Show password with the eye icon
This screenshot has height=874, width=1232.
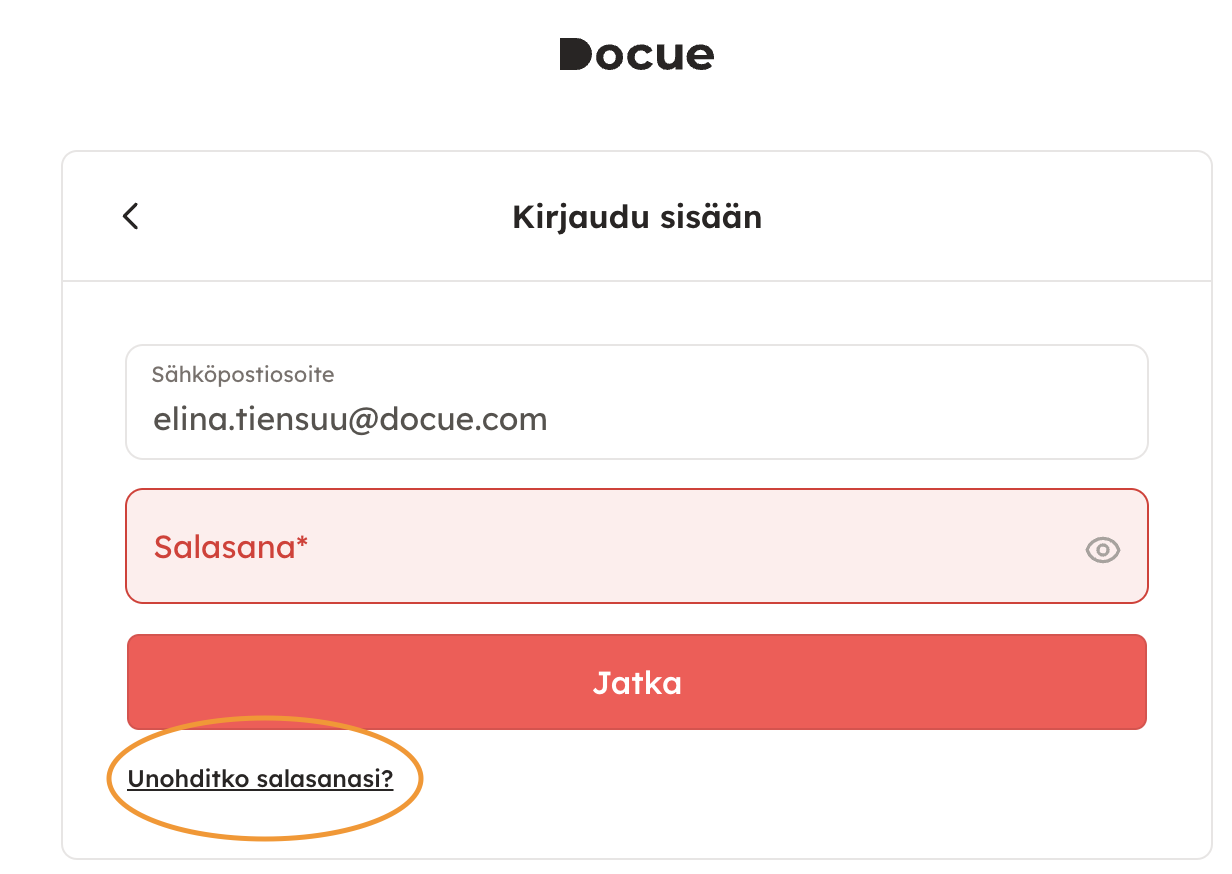1102,549
